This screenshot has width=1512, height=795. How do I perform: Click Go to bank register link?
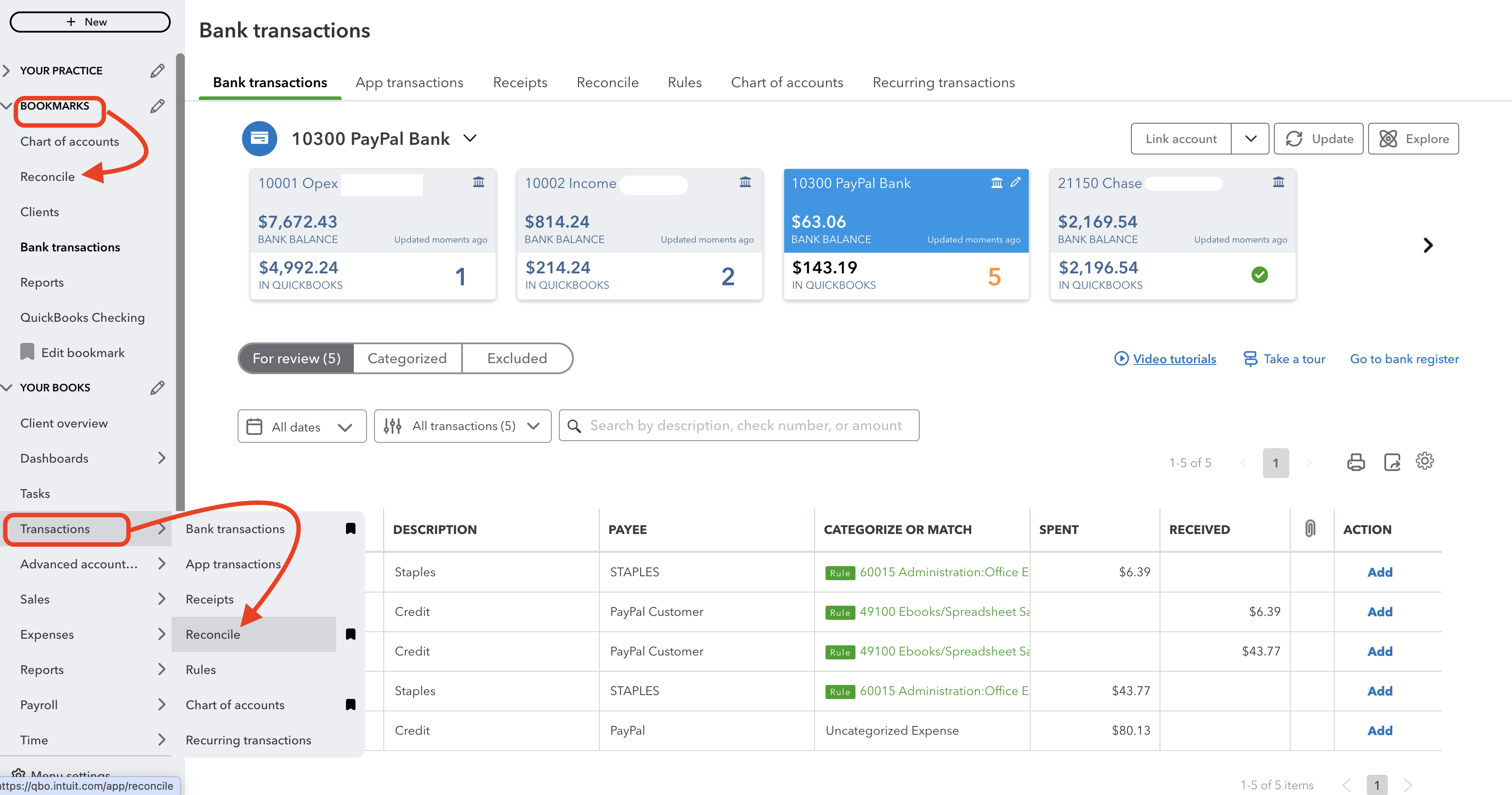pyautogui.click(x=1404, y=359)
